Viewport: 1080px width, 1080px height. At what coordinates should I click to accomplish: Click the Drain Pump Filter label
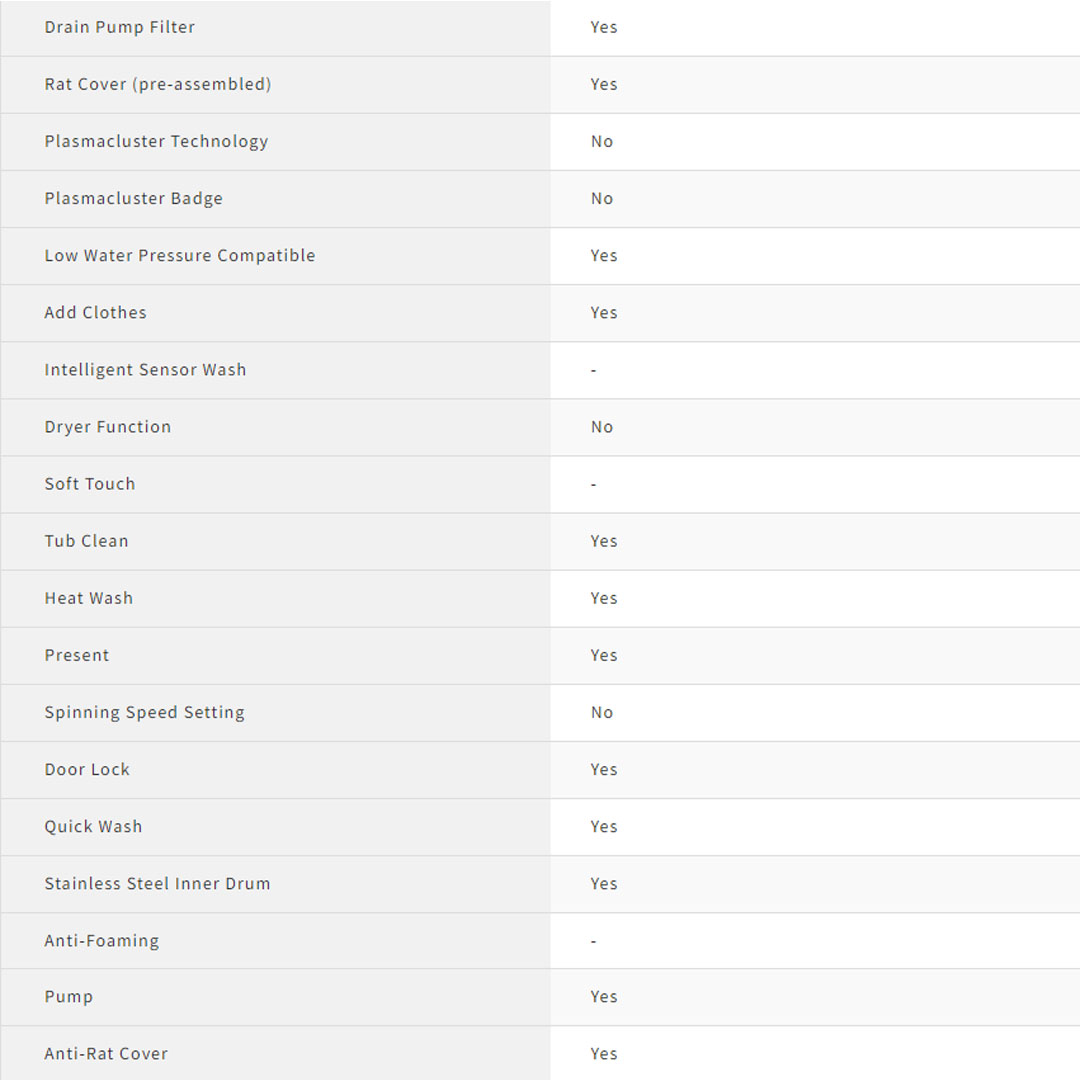(x=119, y=27)
